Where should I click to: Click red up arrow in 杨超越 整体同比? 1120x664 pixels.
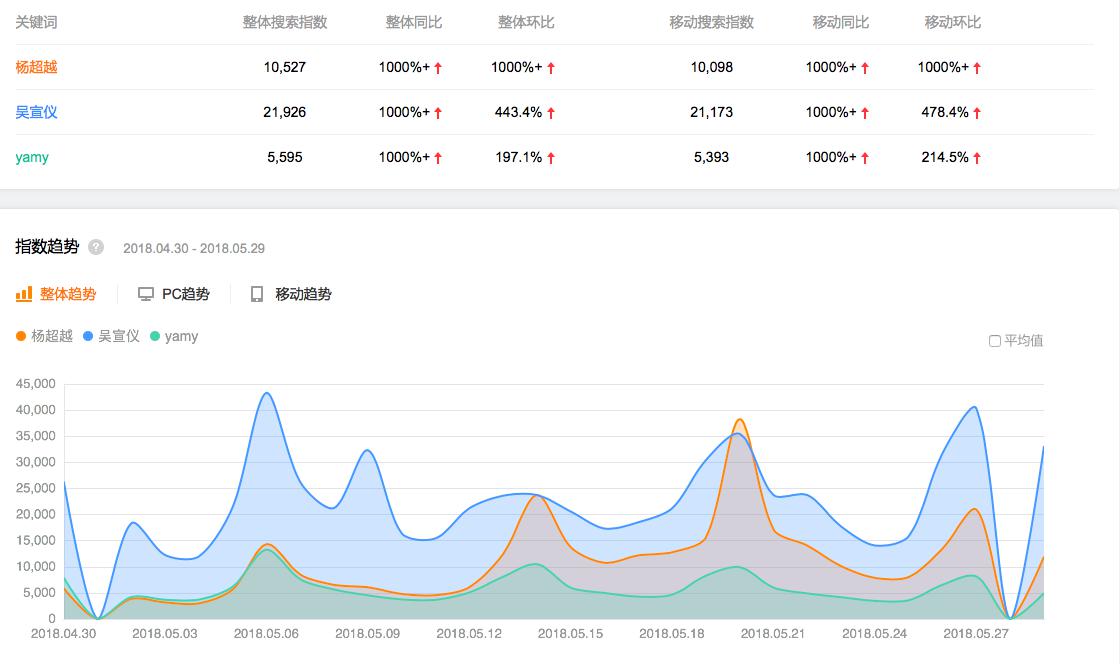point(438,68)
